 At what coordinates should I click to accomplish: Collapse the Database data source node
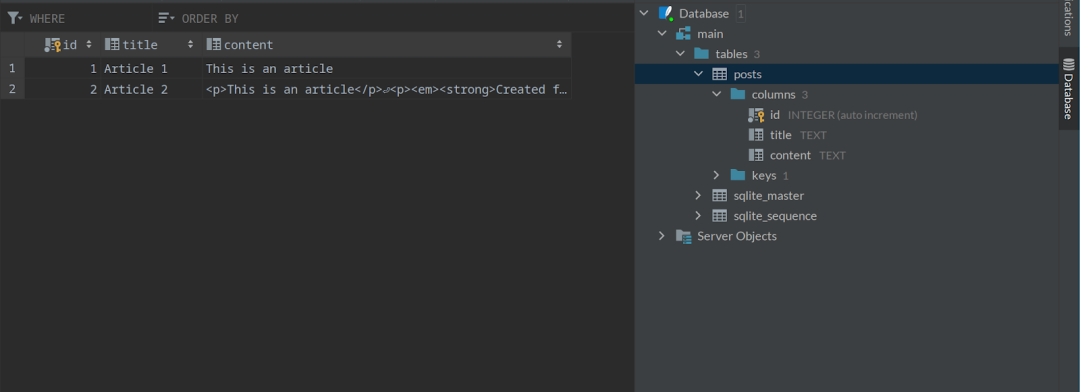644,13
